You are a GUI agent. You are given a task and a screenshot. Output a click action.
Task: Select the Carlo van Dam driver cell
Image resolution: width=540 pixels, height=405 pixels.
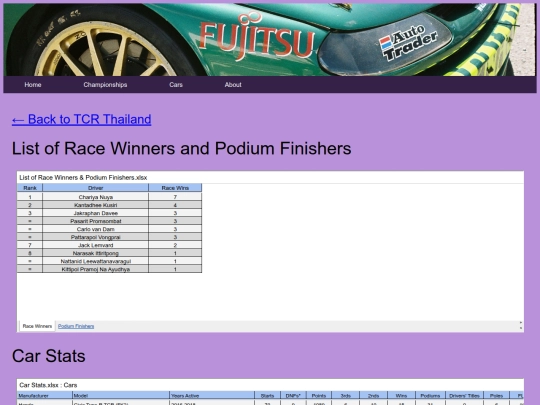(x=96, y=229)
